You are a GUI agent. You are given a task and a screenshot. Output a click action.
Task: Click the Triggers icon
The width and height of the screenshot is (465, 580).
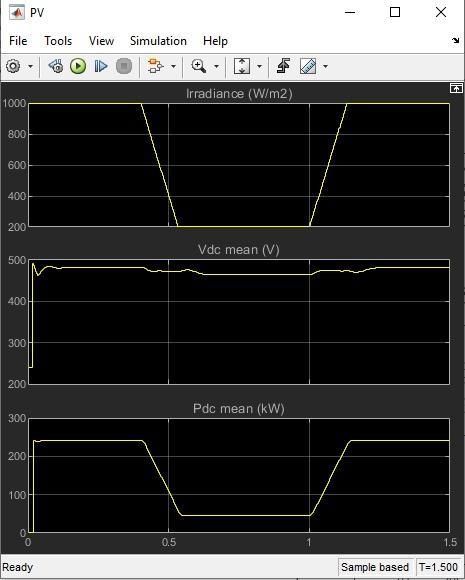click(x=284, y=67)
